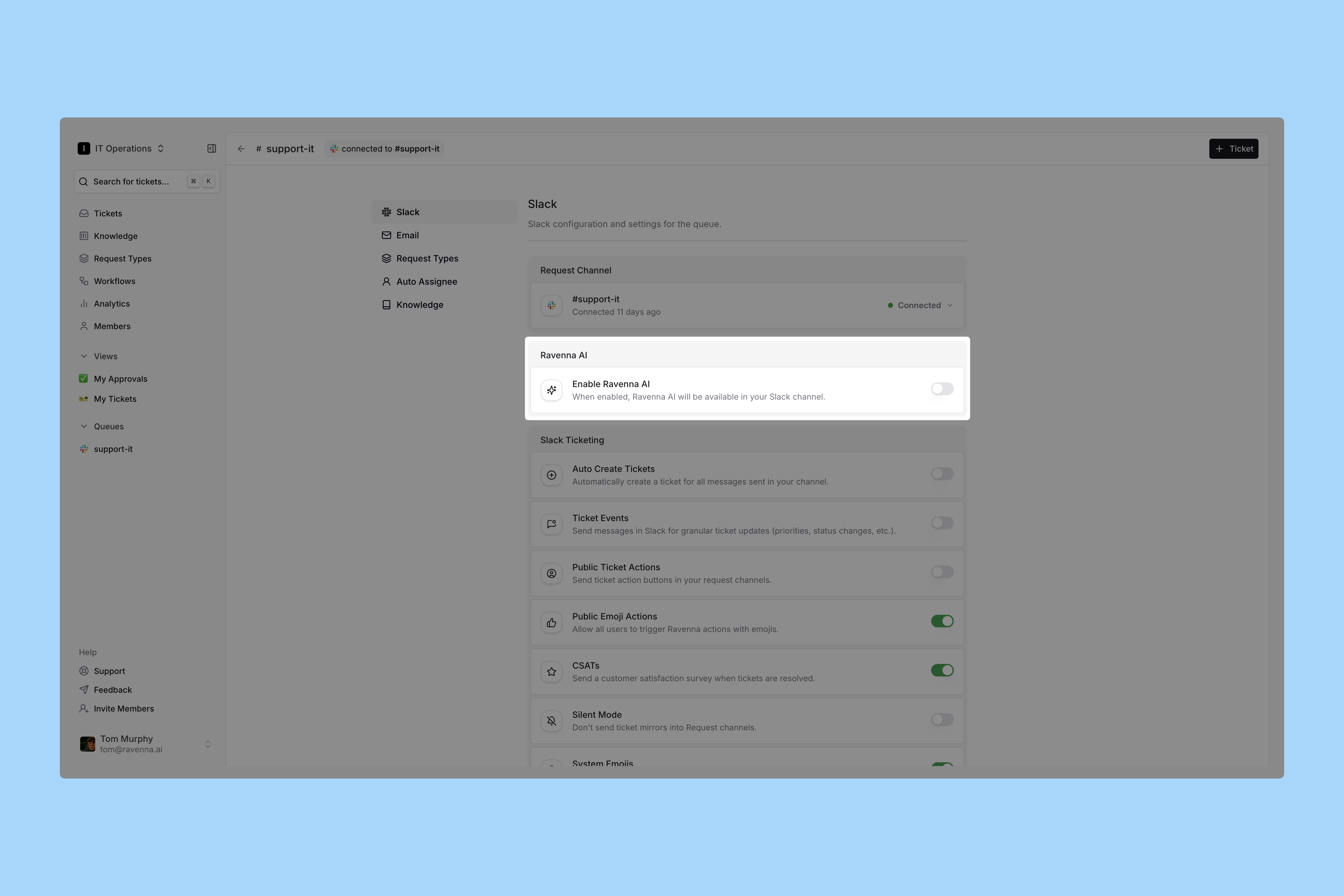This screenshot has height=896, width=1344.
Task: Toggle Ticket Events on
Action: point(942,523)
